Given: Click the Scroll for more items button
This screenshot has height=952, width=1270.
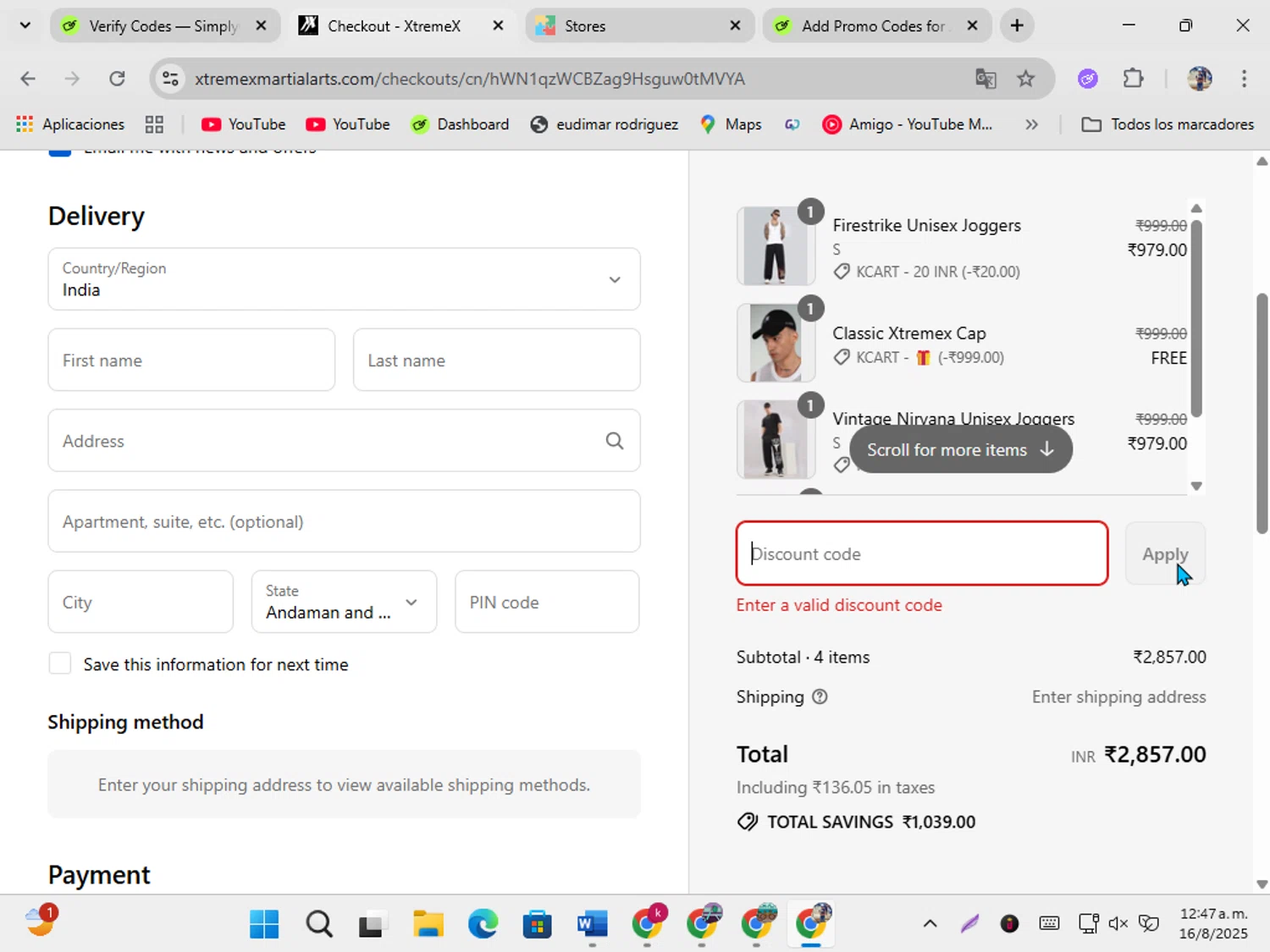Looking at the screenshot, I should [x=960, y=449].
